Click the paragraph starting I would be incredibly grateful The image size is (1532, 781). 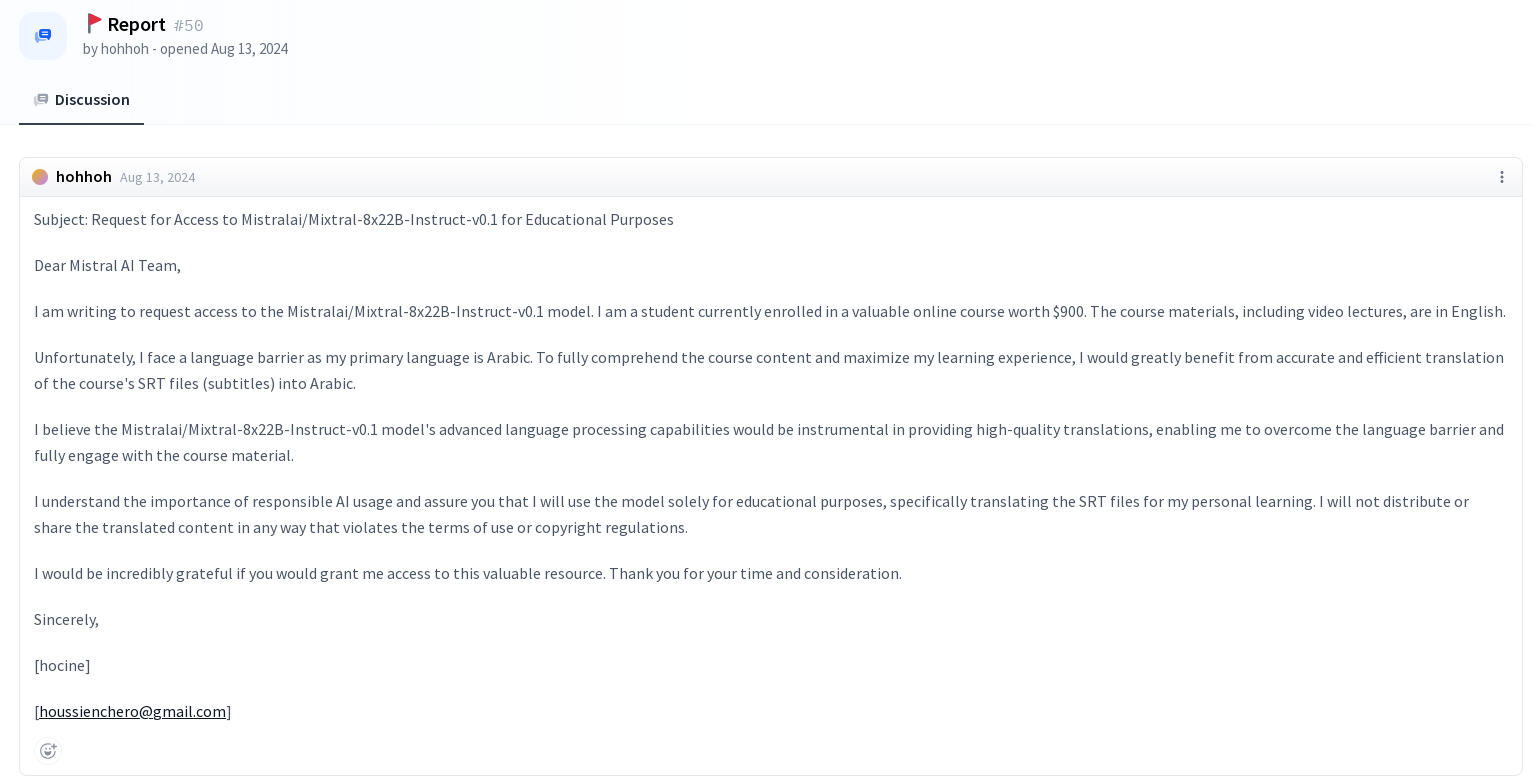coord(468,573)
